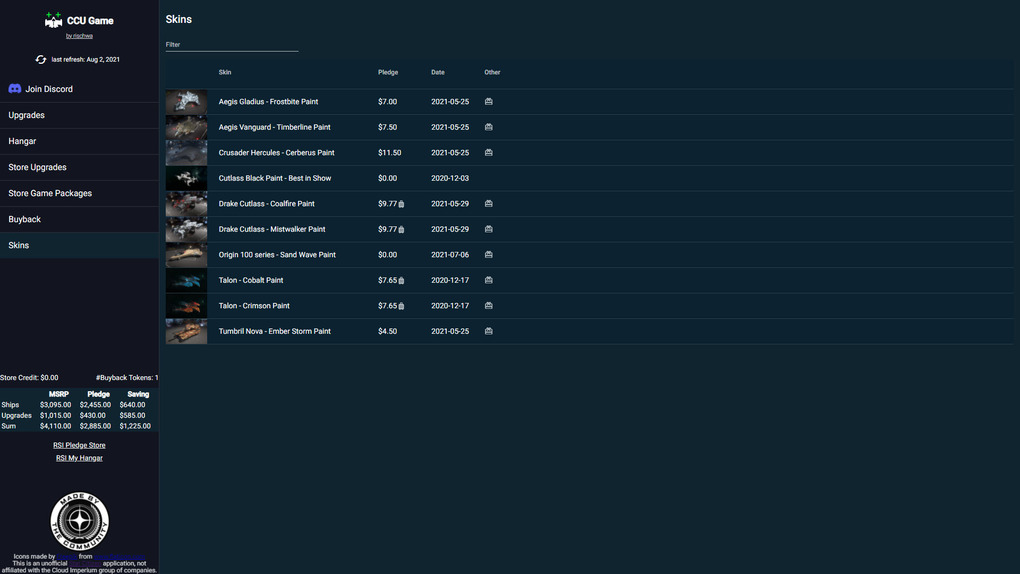
Task: Click pledge price icon on Drake Cutlass Coalfire row
Action: [x=402, y=204]
